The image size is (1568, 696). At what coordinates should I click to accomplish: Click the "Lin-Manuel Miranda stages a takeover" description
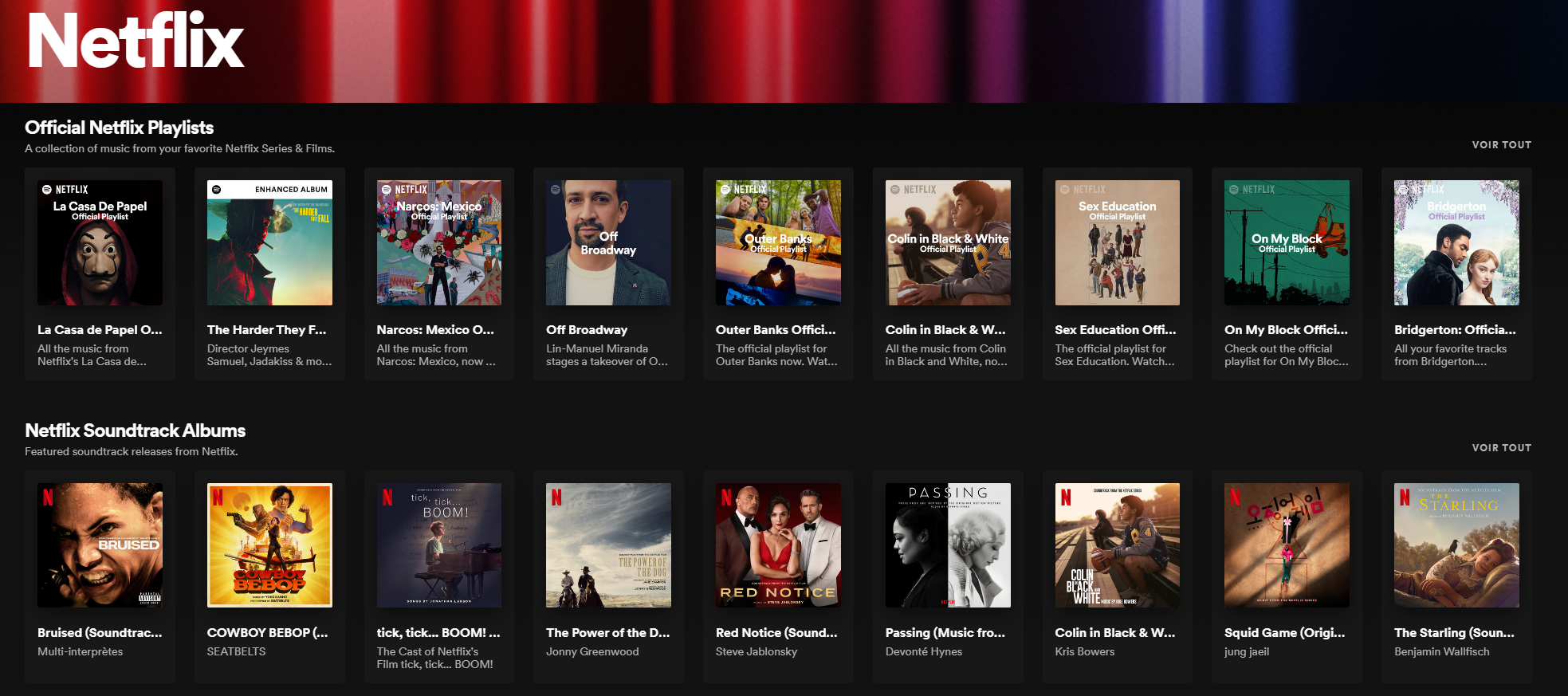click(x=607, y=356)
